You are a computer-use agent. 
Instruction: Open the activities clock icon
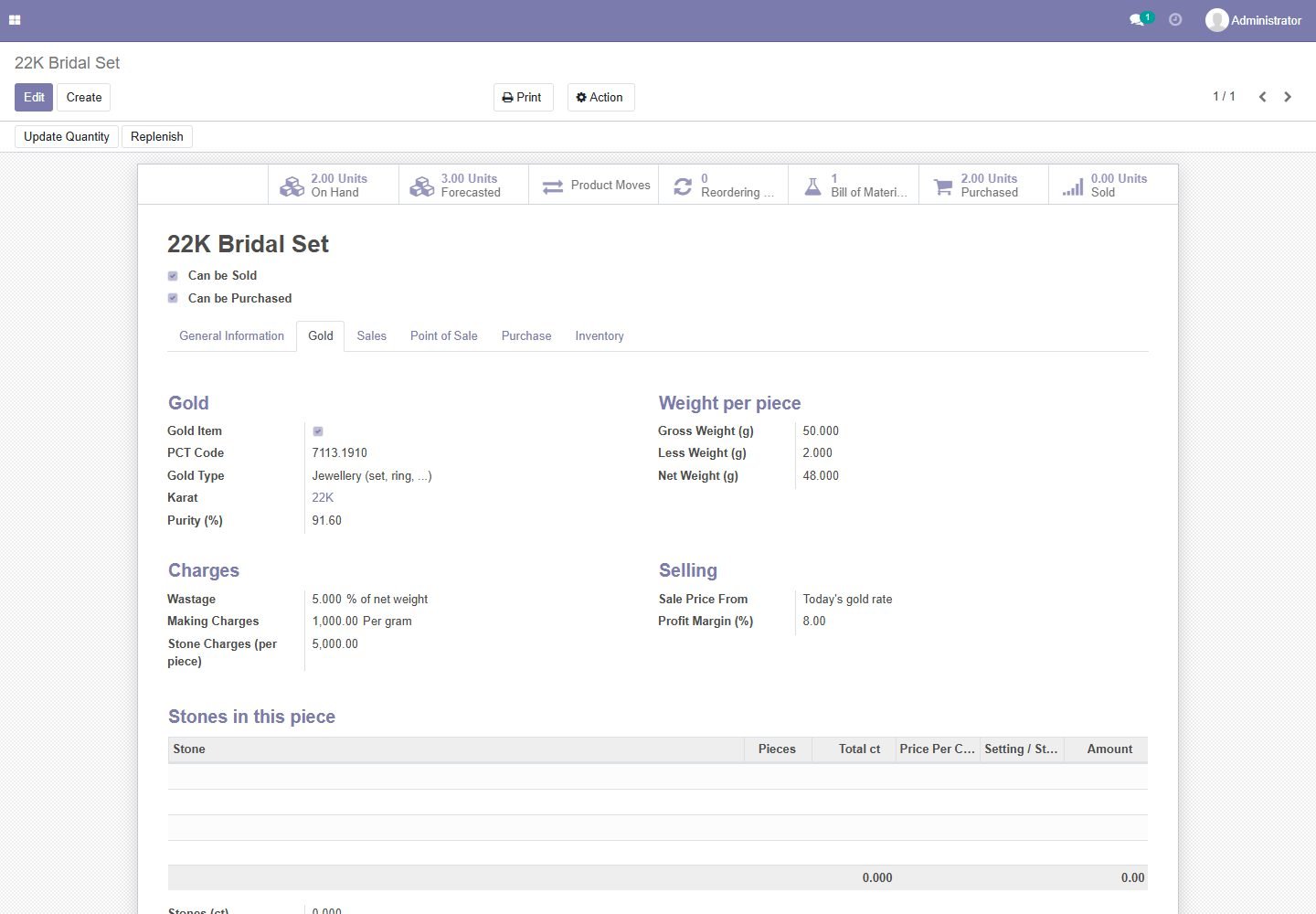(1175, 20)
